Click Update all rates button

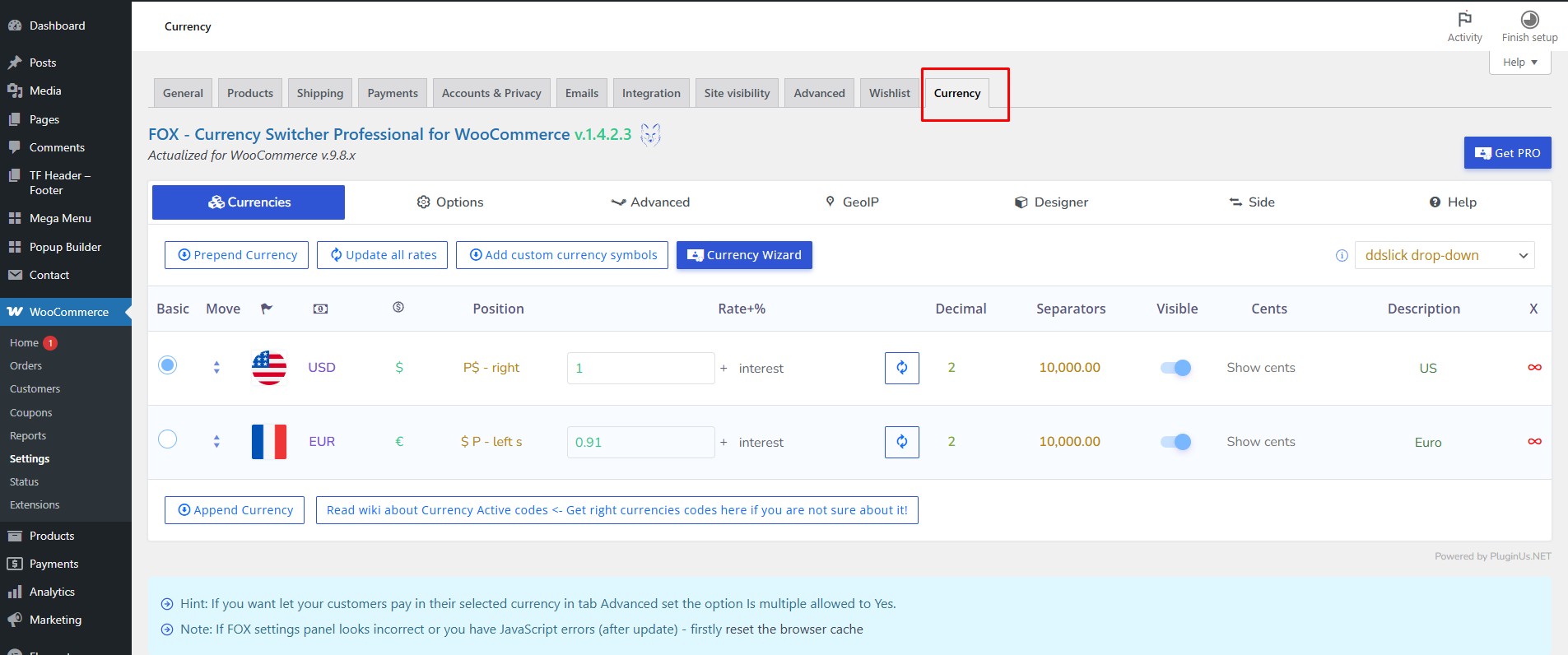(383, 255)
